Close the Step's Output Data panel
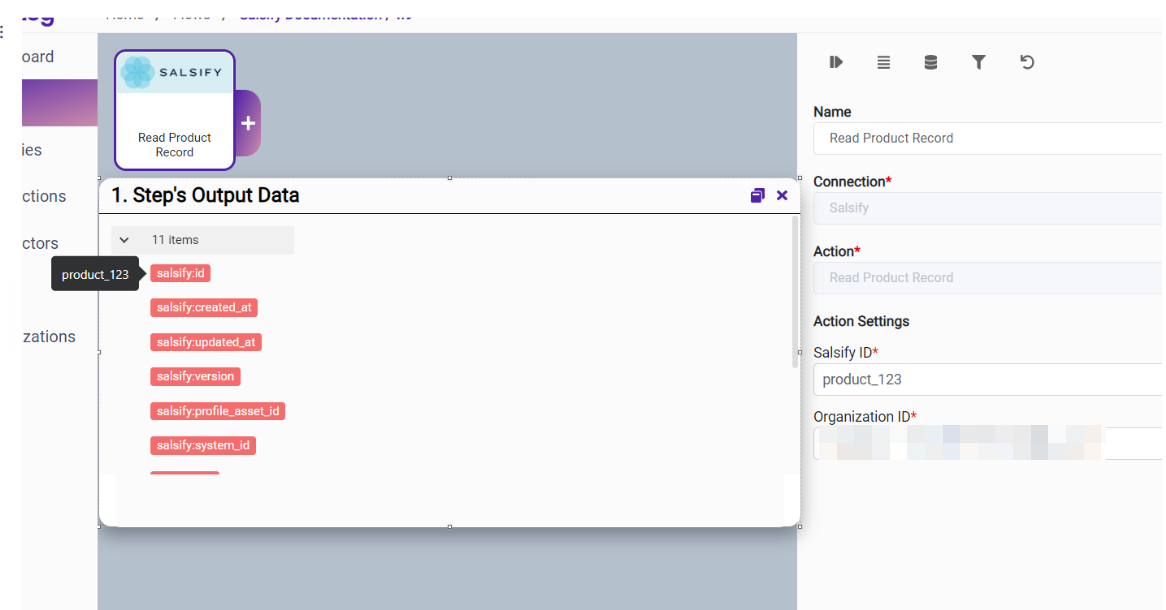The image size is (1166, 610). coord(782,195)
